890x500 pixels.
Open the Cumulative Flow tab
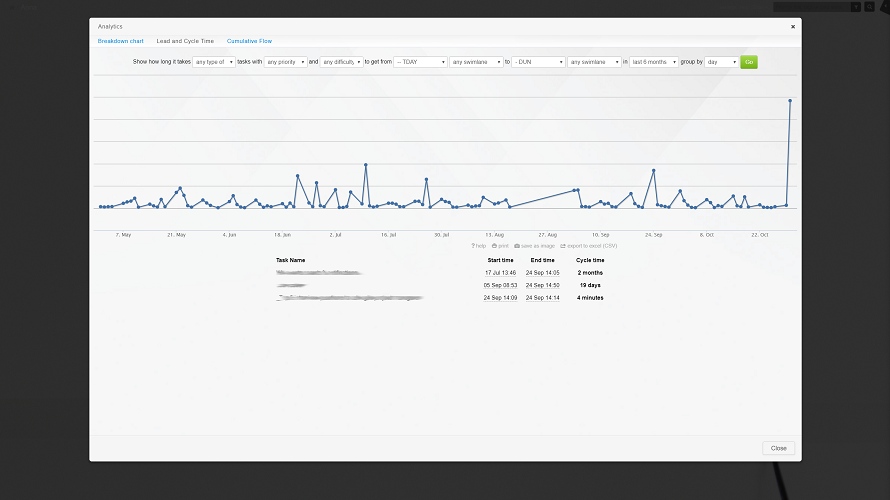pos(249,41)
